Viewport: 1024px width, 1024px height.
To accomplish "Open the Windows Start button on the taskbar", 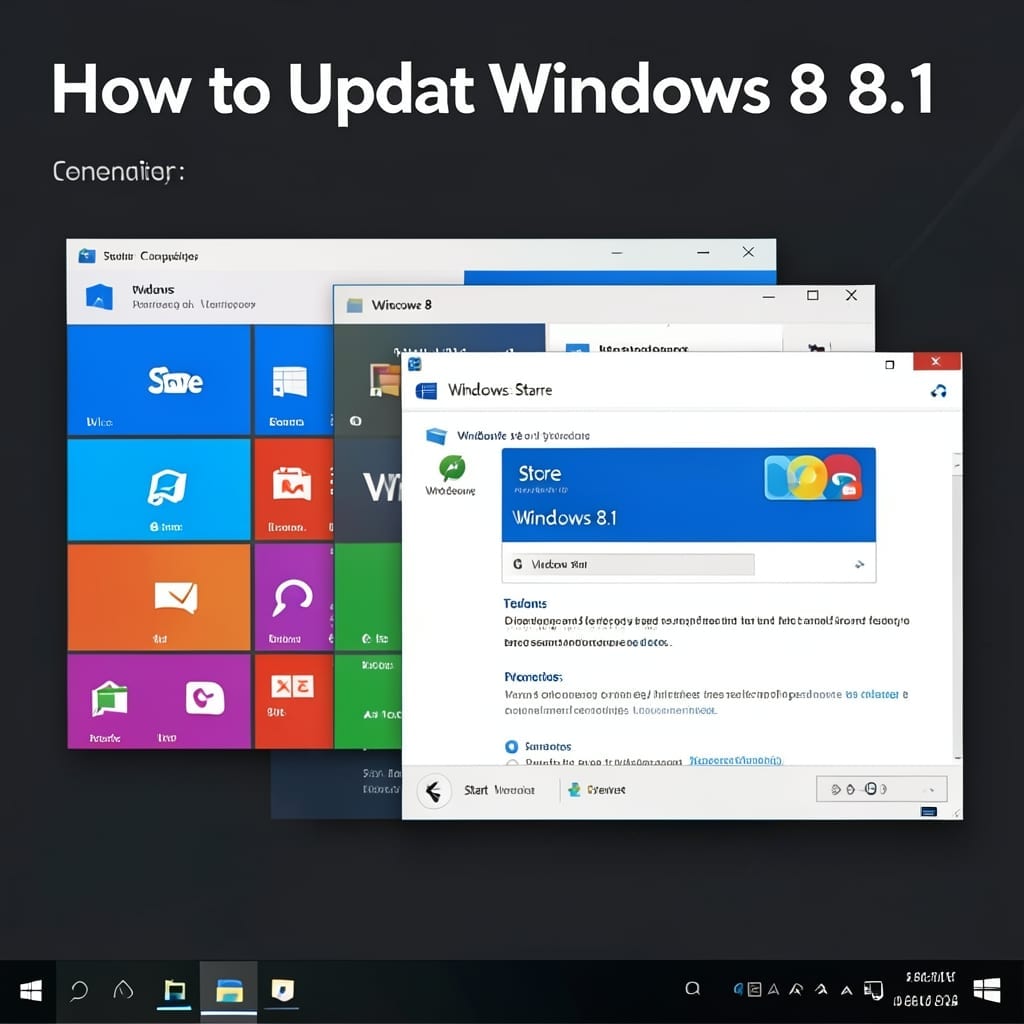I will click(31, 991).
